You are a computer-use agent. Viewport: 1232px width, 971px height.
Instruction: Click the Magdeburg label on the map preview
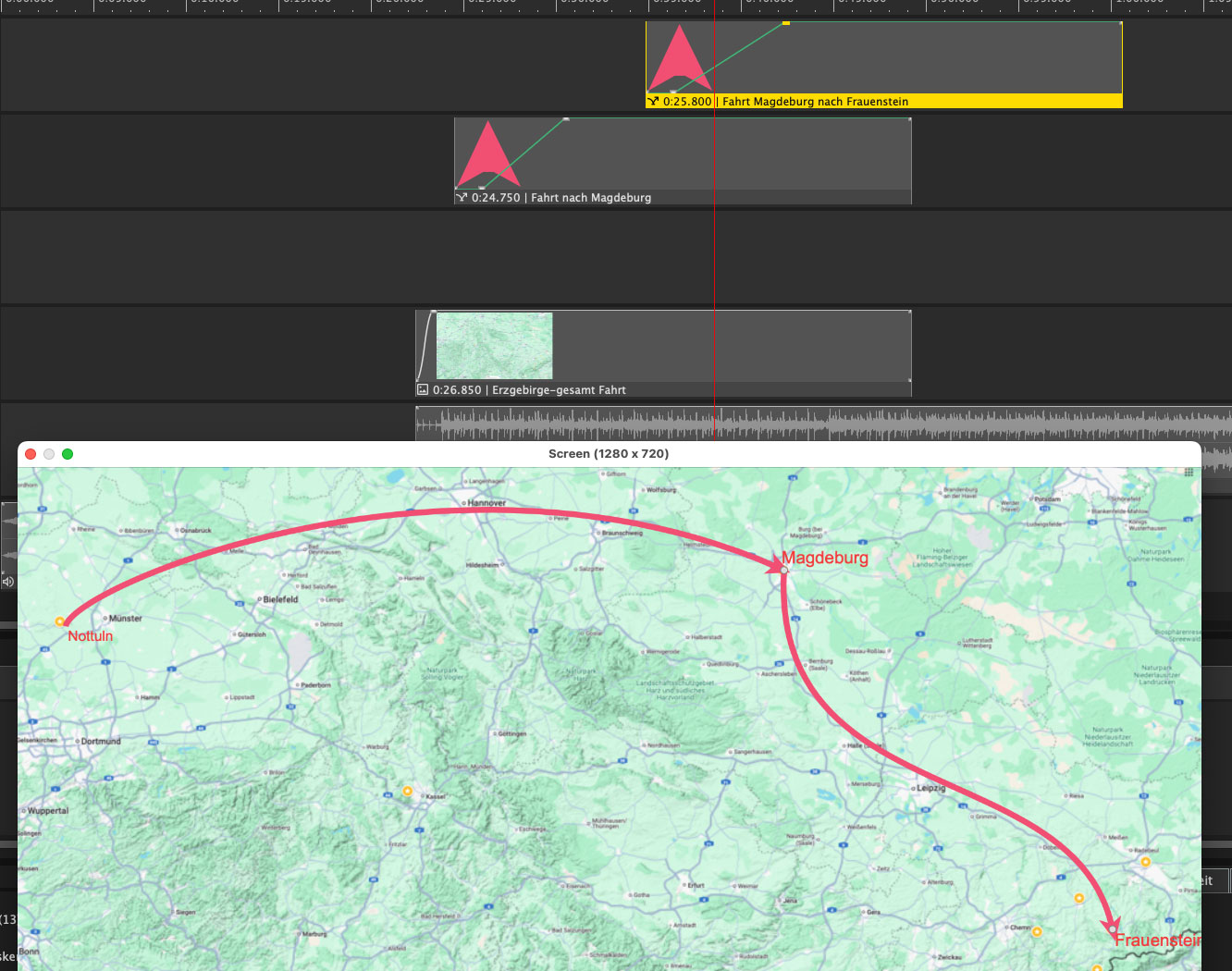pos(825,558)
